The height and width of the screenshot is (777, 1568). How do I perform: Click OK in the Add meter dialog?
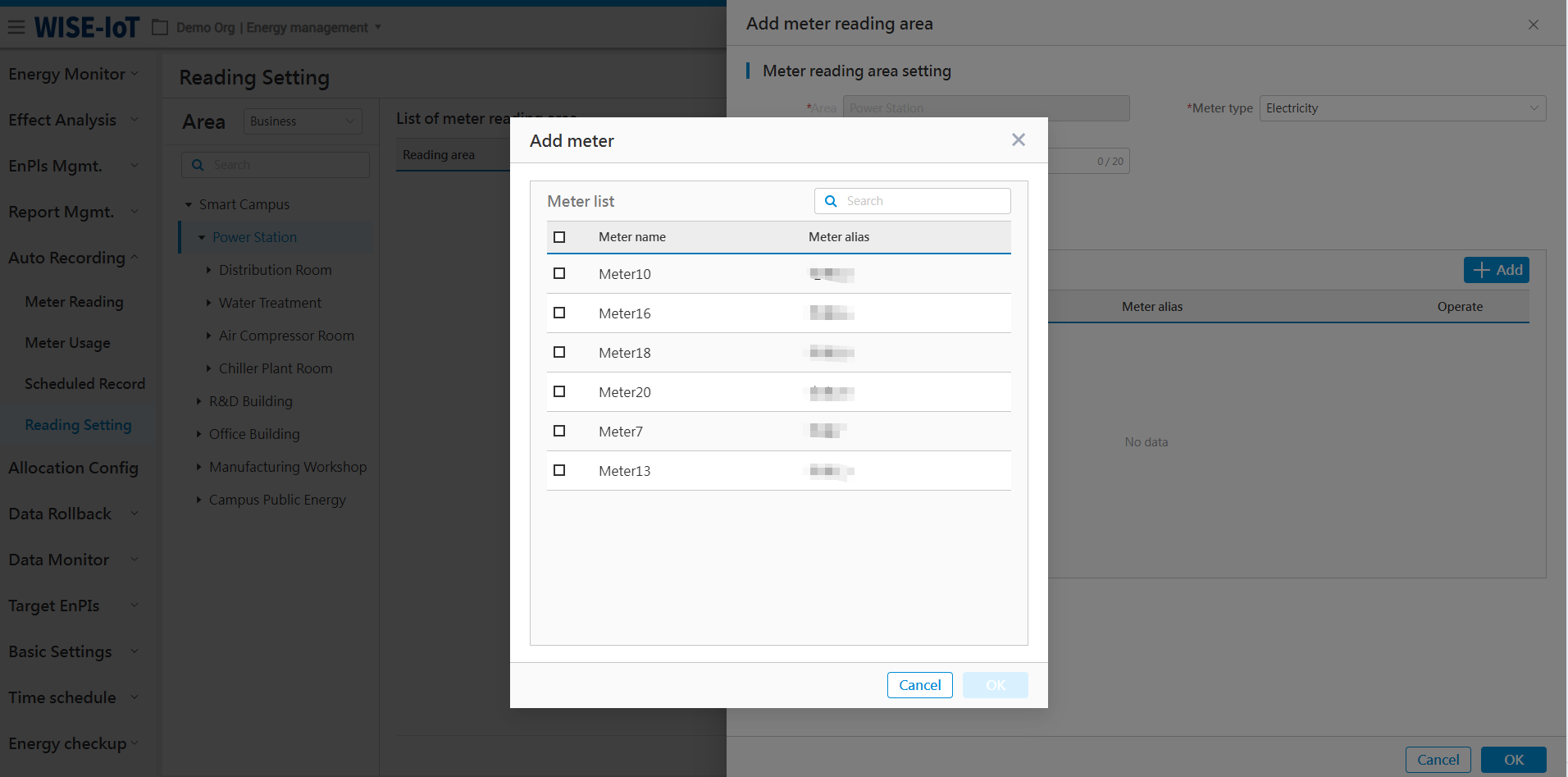995,685
